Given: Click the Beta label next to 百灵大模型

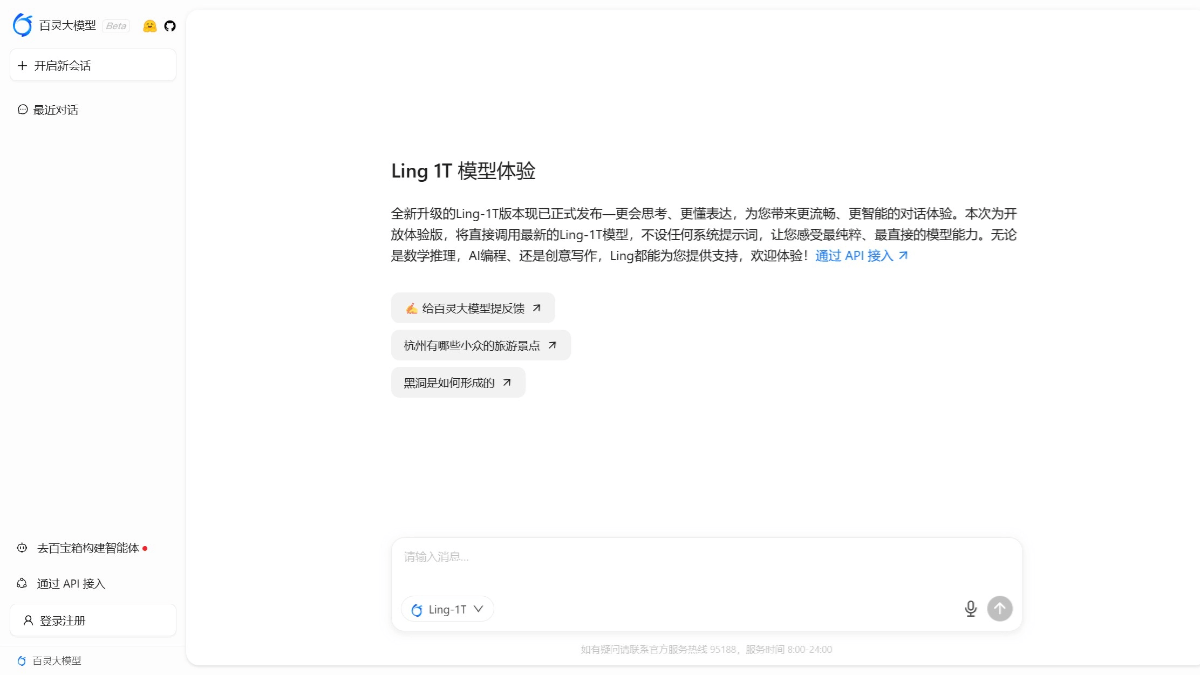Looking at the screenshot, I should [114, 26].
